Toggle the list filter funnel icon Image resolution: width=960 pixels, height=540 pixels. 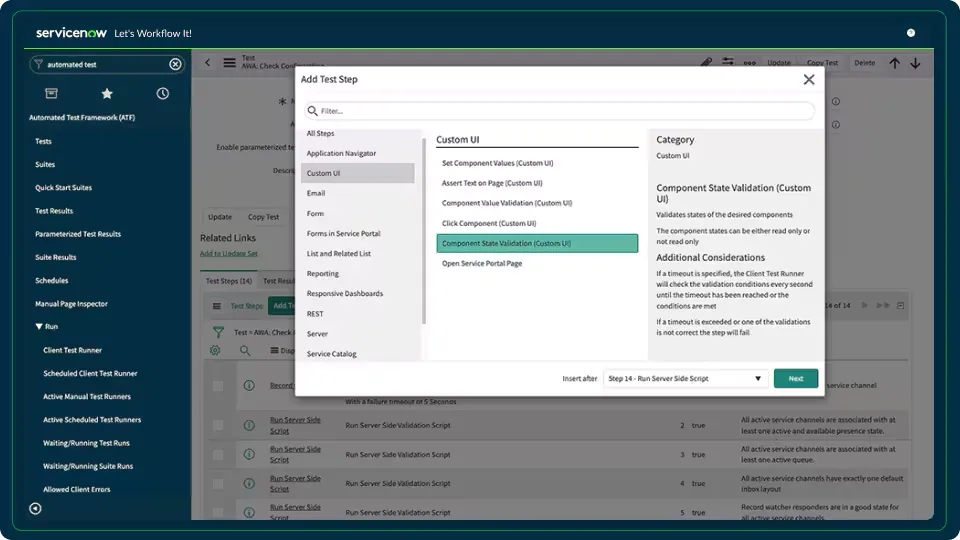tap(219, 332)
